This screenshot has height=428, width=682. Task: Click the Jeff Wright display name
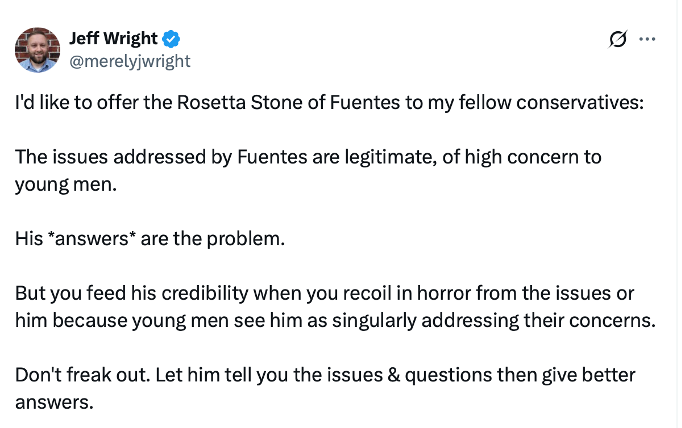113,39
